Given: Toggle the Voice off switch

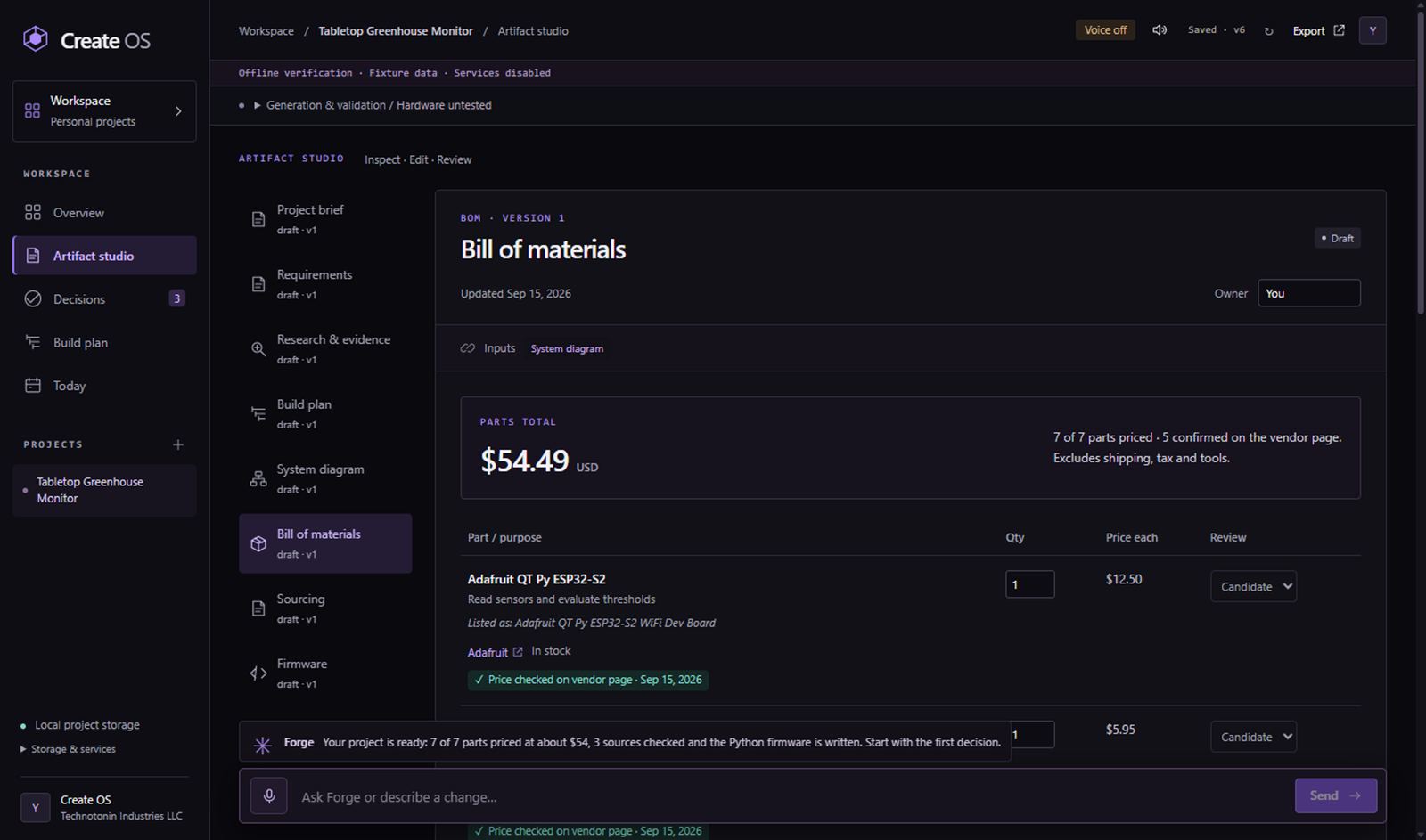Looking at the screenshot, I should click(1105, 30).
